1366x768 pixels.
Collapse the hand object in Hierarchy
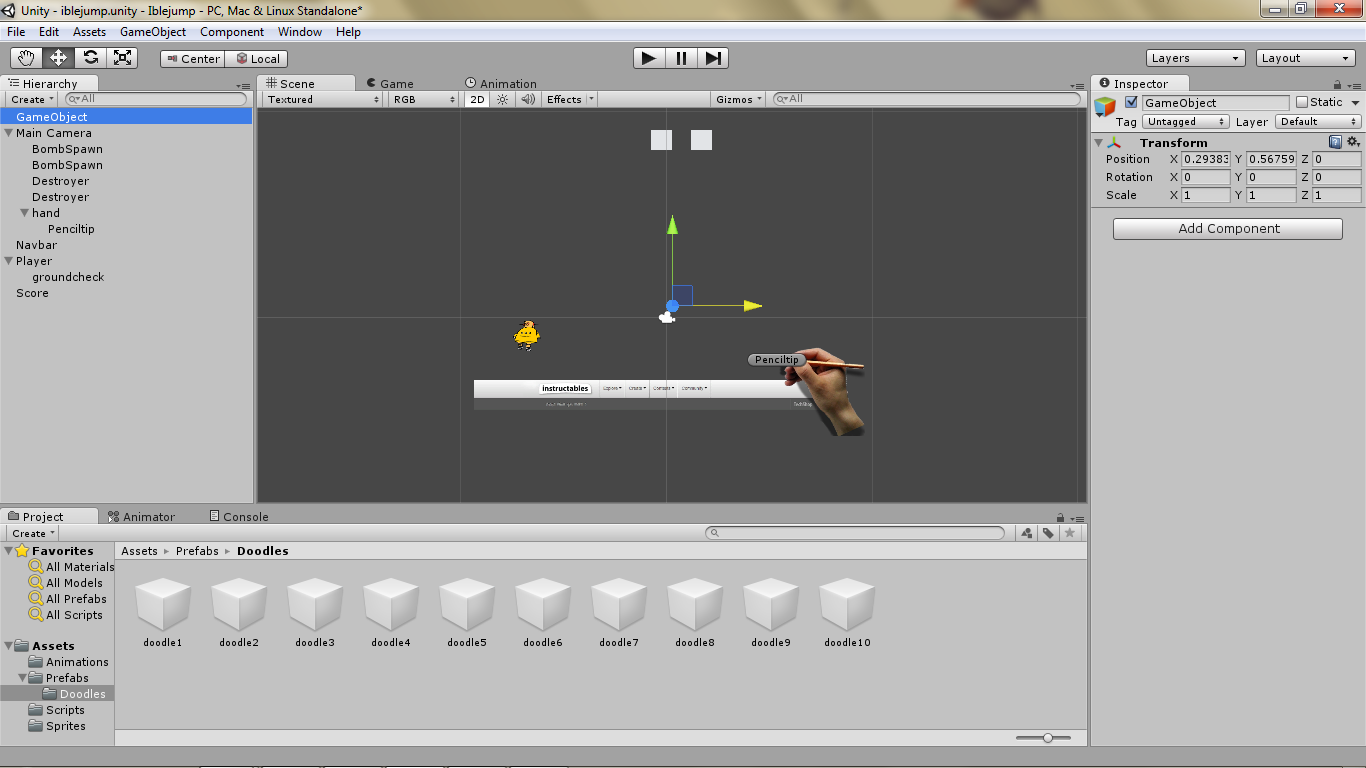[24, 213]
